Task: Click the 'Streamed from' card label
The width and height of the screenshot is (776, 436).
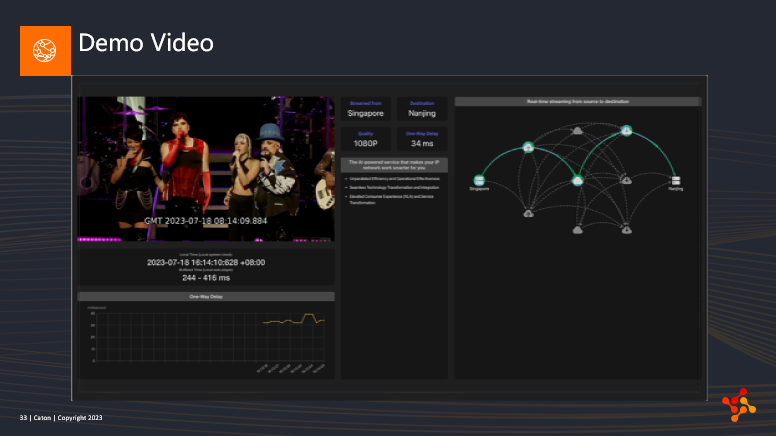Action: tap(365, 103)
